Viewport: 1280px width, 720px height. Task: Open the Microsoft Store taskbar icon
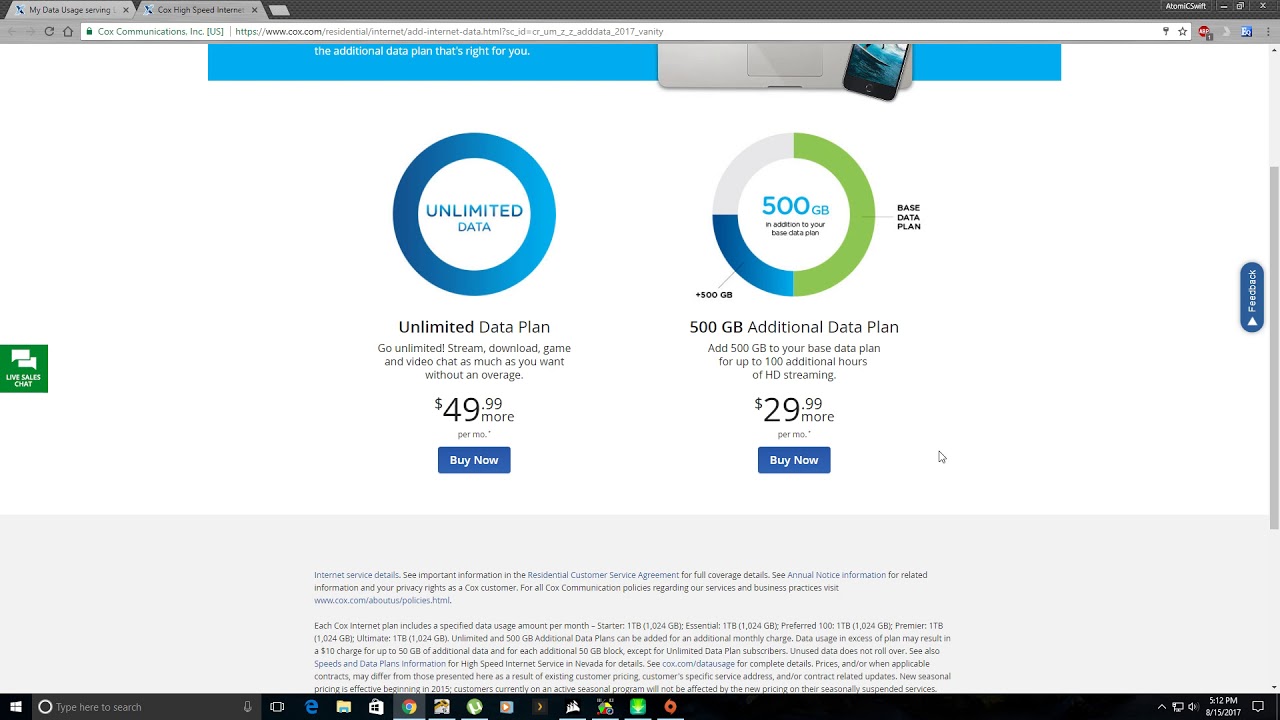(376, 707)
